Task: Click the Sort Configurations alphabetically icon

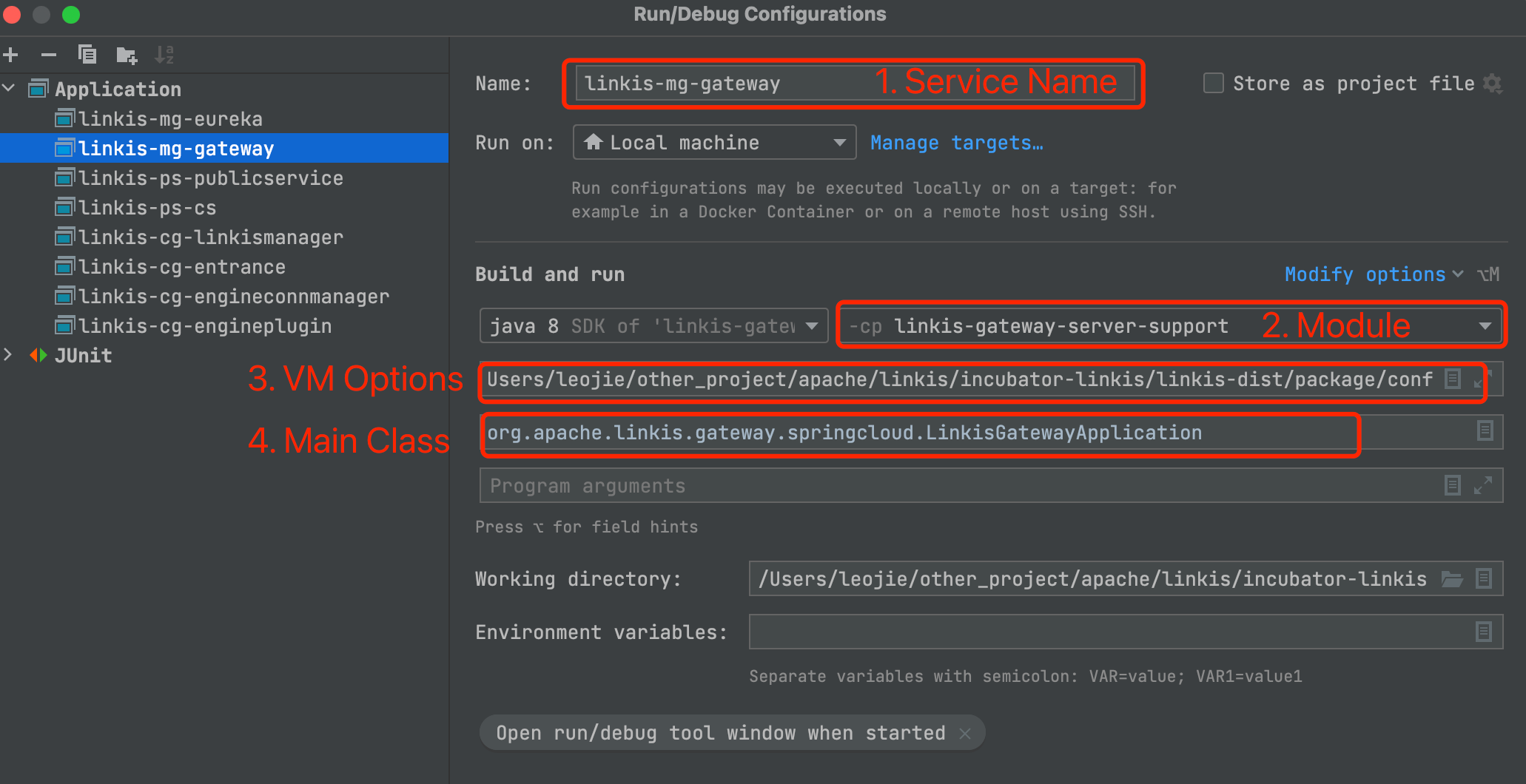Action: pyautogui.click(x=164, y=55)
